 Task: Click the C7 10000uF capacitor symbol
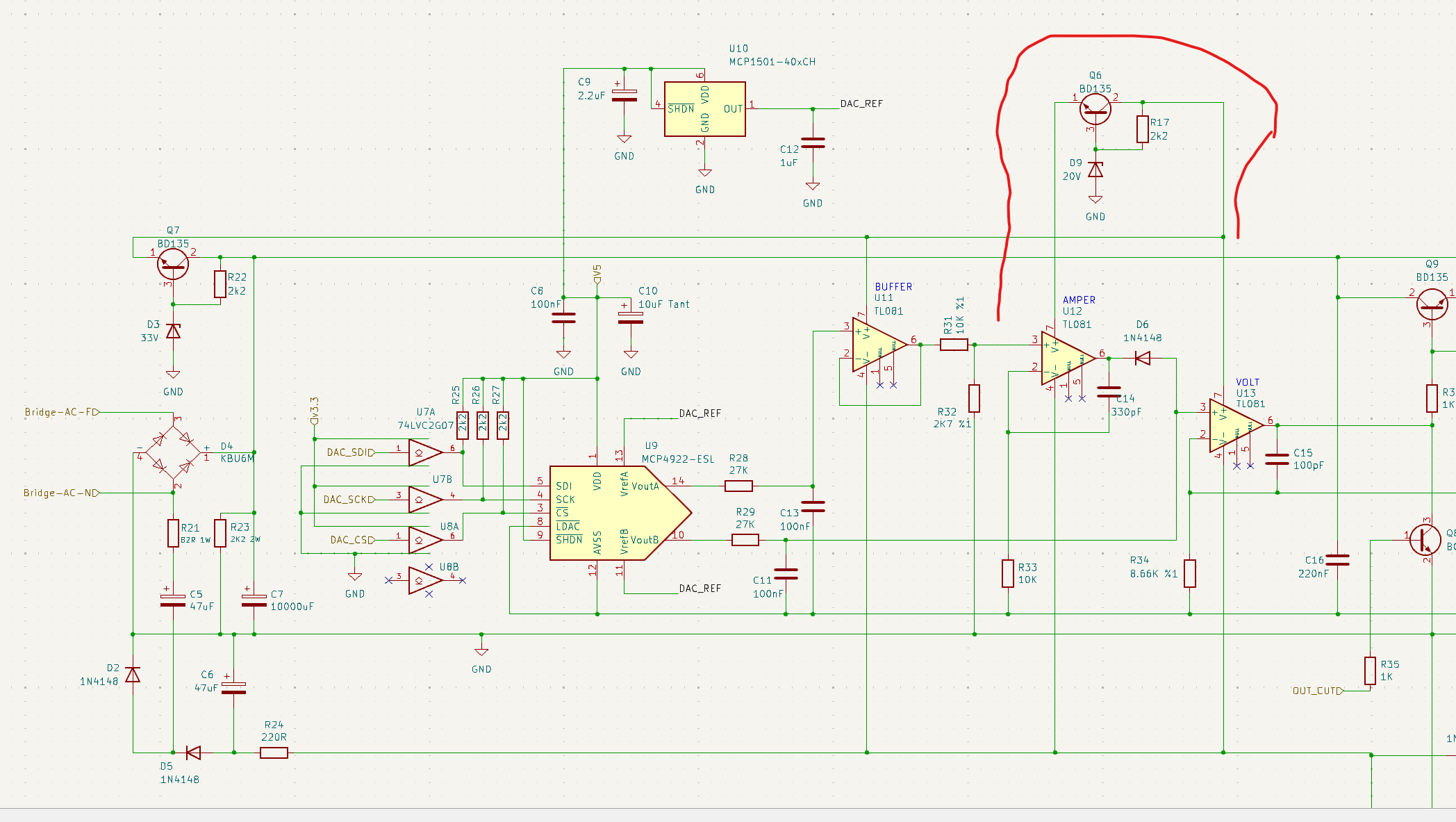254,600
